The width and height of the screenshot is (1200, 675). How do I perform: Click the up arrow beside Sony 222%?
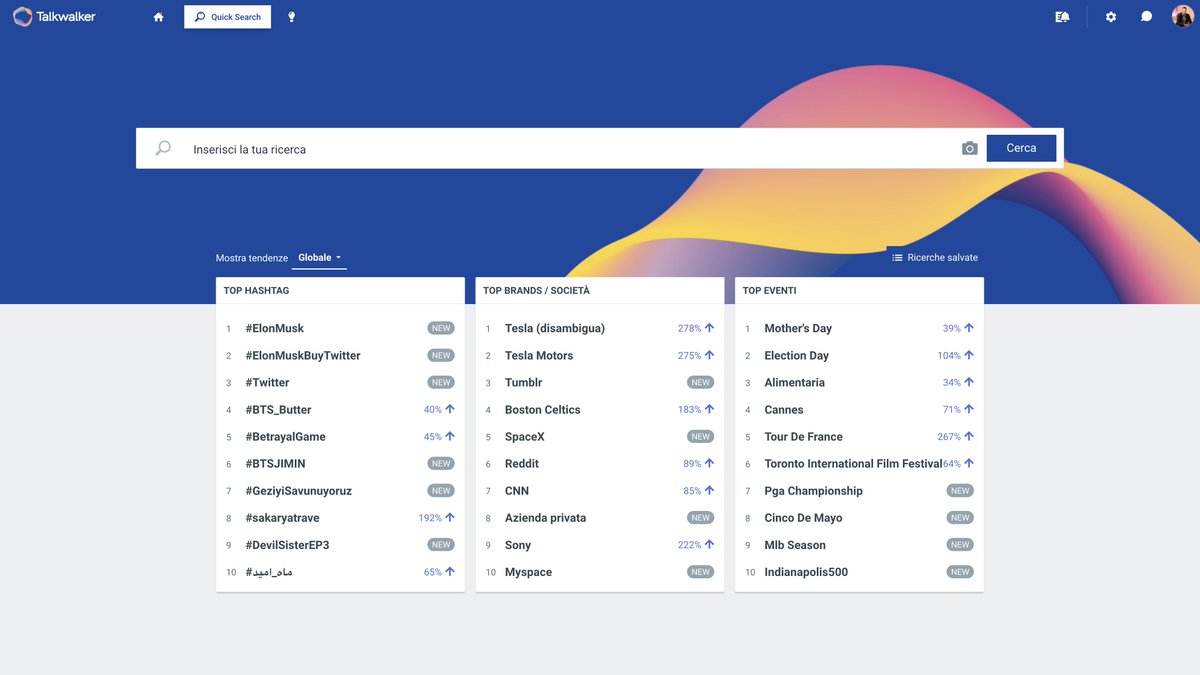[710, 544]
